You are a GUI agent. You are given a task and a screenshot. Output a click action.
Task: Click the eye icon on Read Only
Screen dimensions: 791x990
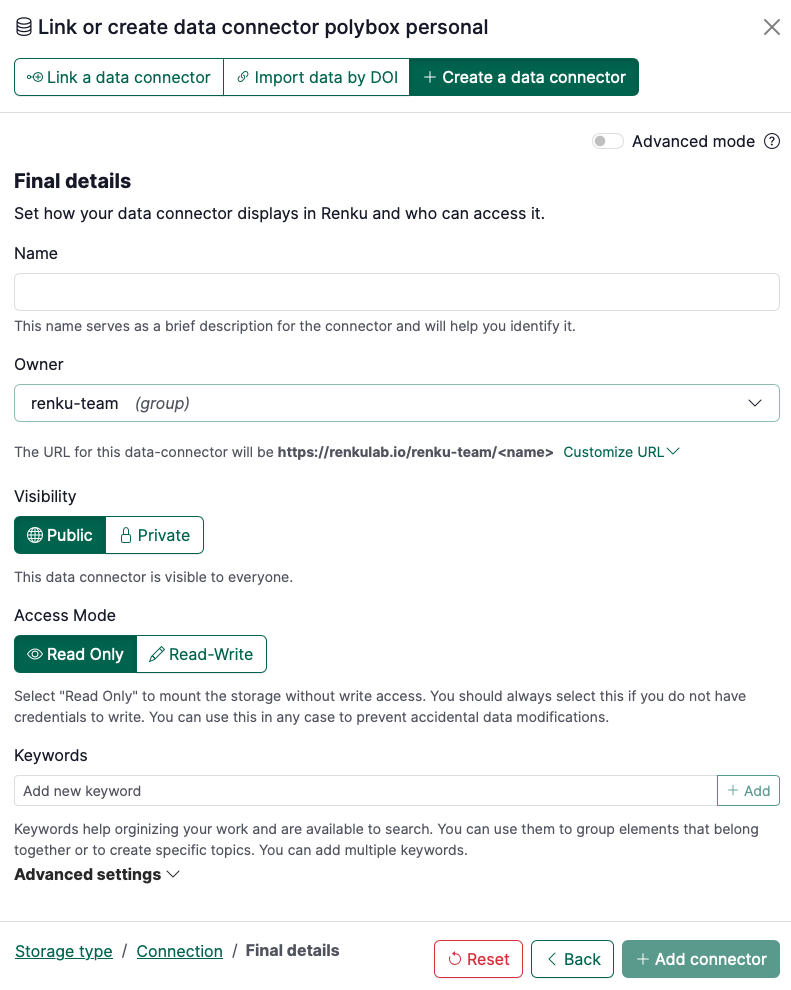point(35,654)
